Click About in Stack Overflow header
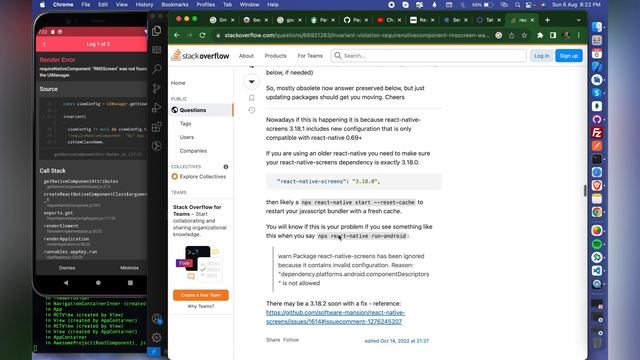This screenshot has width=640, height=360. (x=246, y=56)
